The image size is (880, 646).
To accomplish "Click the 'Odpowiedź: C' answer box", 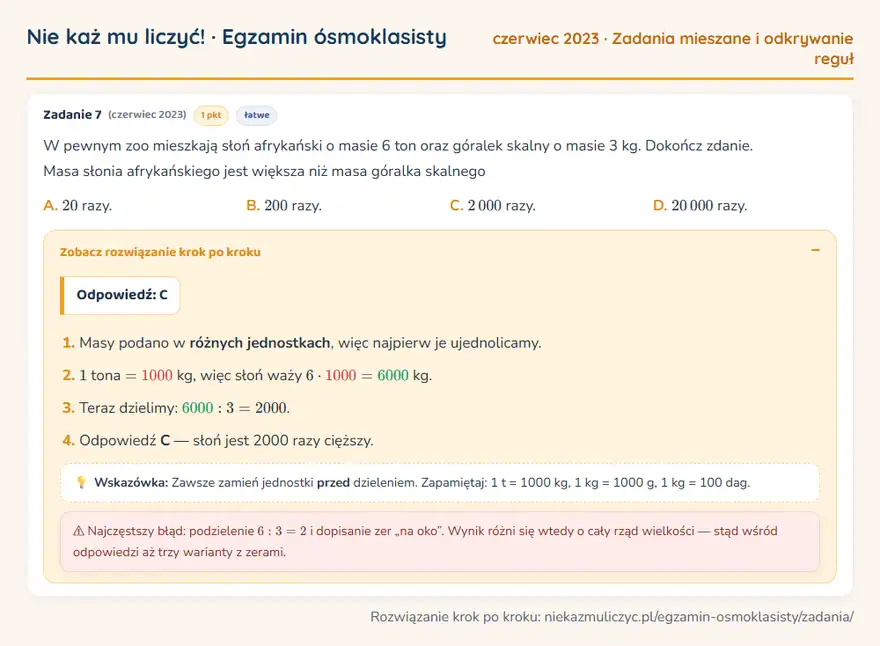I will [x=120, y=295].
